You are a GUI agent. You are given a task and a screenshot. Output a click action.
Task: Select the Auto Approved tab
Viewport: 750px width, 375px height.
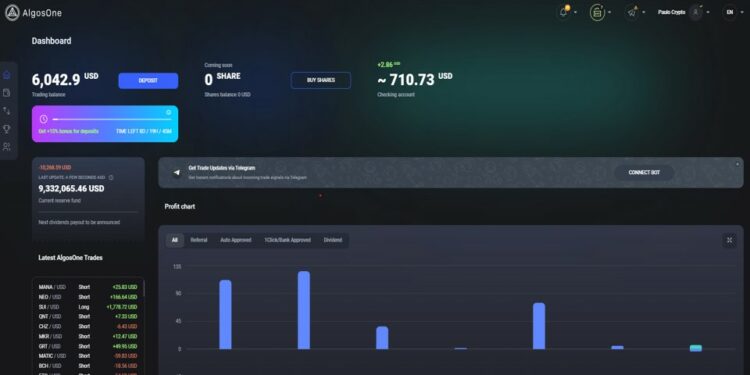236,240
